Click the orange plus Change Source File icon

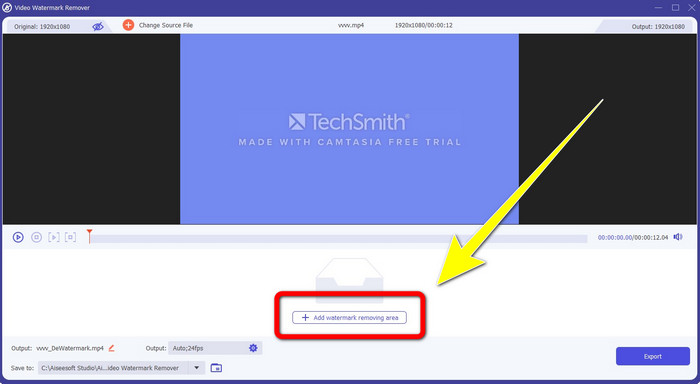point(128,25)
